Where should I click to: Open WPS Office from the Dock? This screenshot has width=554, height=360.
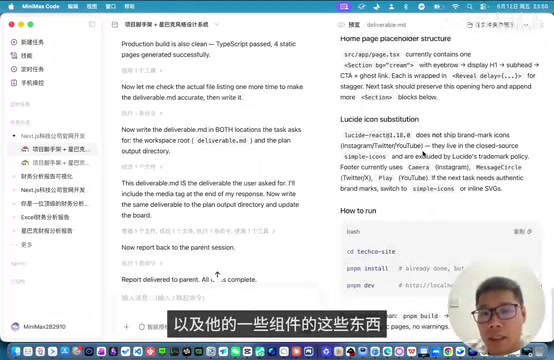point(412,352)
